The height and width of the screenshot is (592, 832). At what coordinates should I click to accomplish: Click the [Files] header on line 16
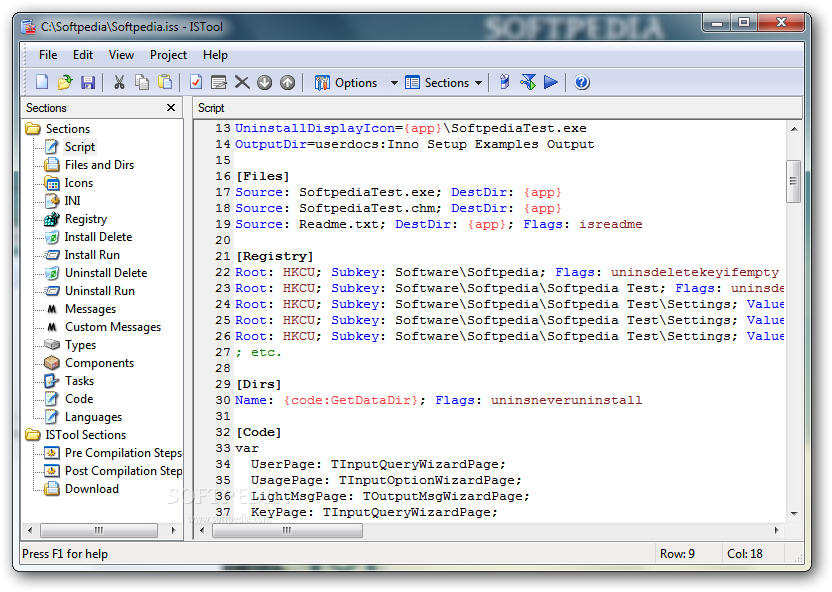[x=263, y=176]
